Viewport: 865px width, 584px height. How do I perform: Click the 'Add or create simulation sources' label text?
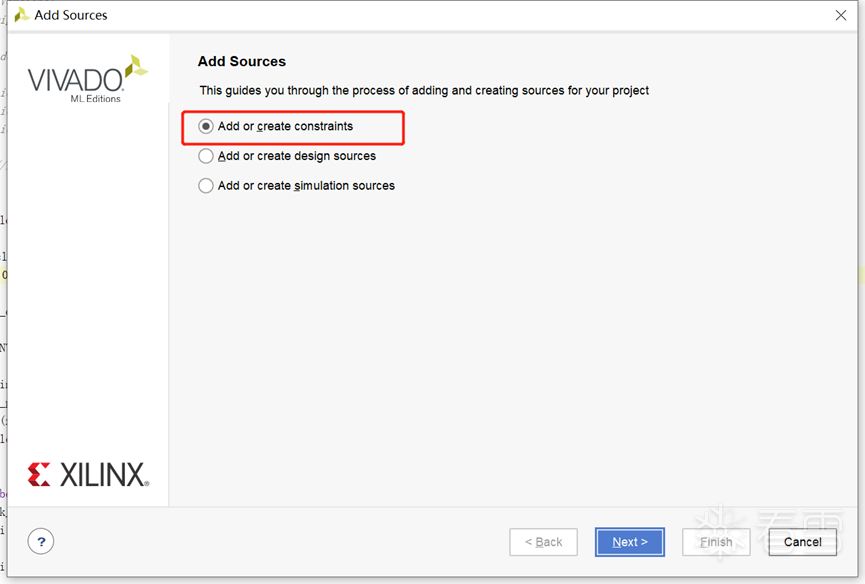pyautogui.click(x=306, y=186)
